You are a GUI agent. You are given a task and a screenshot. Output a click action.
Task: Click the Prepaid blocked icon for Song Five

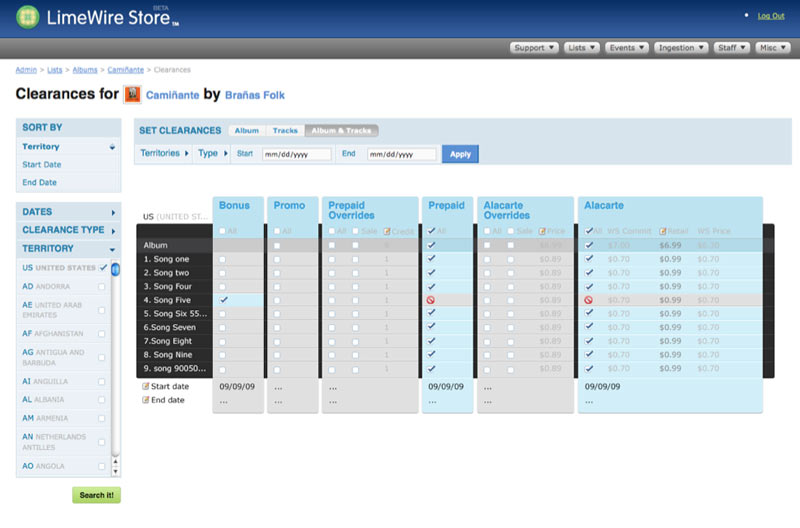click(431, 300)
